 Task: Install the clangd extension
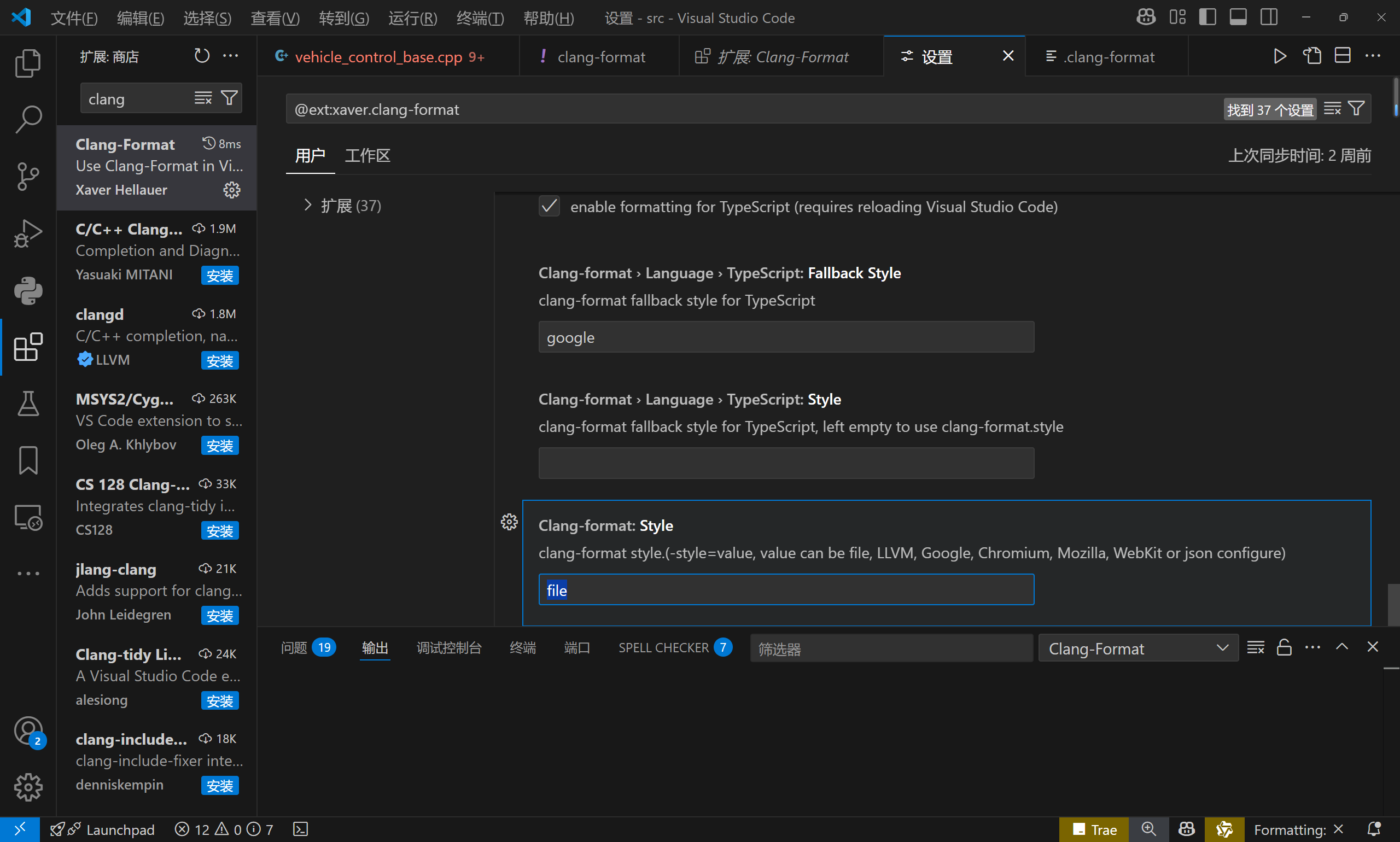pos(220,361)
